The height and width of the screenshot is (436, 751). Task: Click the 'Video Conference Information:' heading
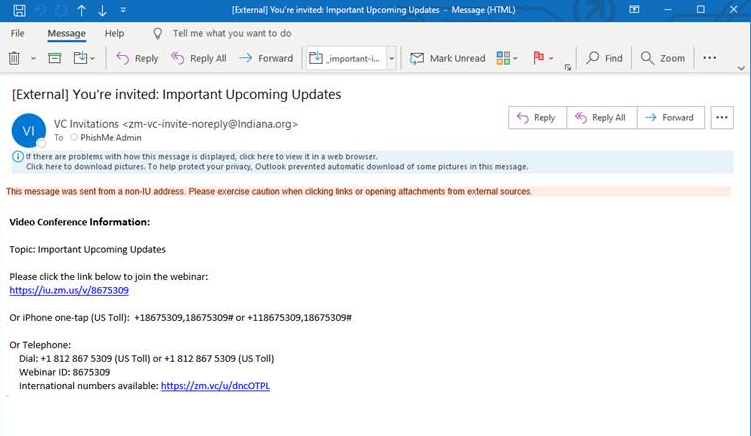click(80, 222)
